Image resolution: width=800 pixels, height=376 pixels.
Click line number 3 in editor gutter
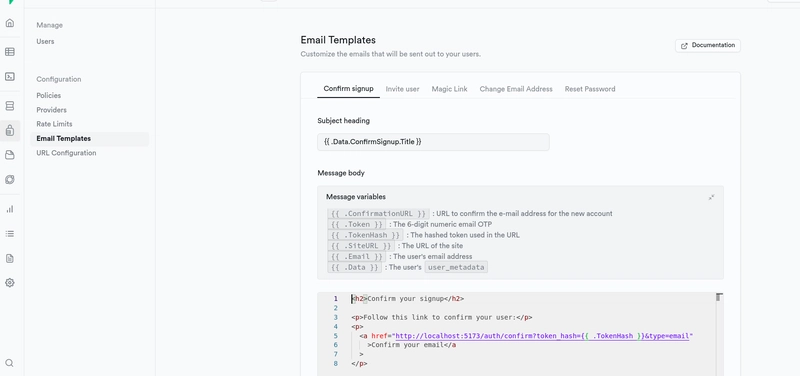[x=336, y=317]
